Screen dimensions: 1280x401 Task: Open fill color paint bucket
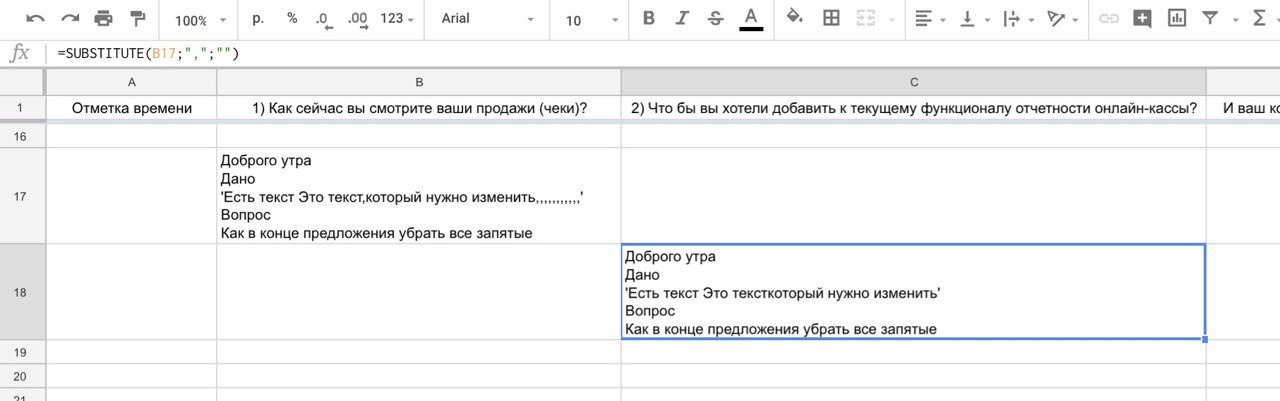(795, 18)
